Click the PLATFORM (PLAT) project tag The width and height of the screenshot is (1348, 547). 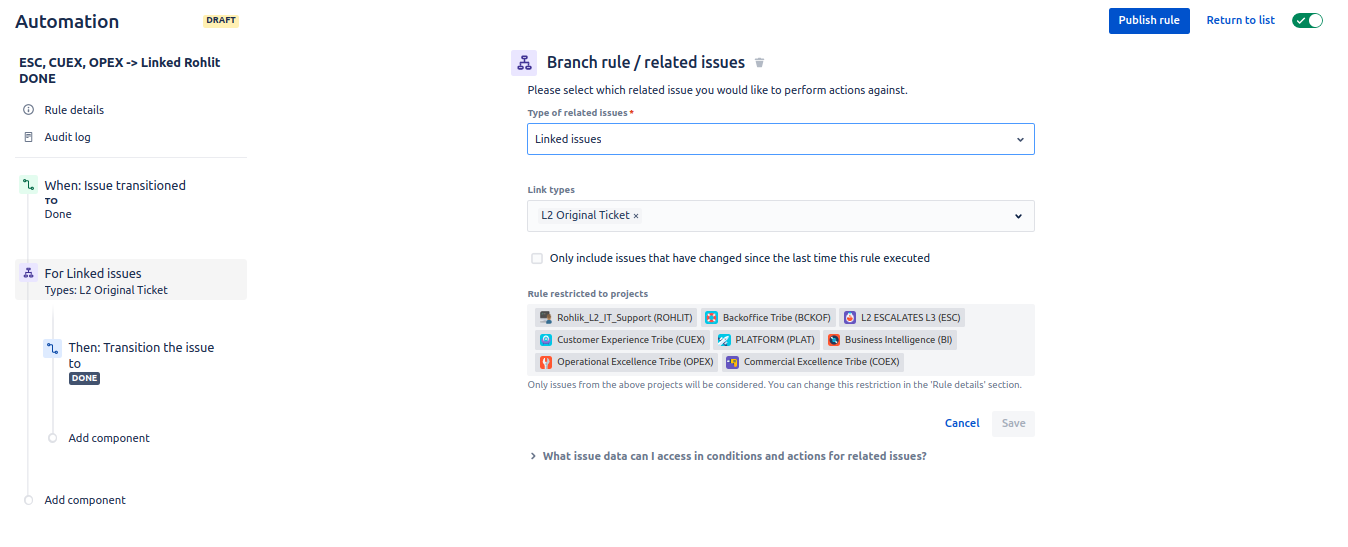766,340
